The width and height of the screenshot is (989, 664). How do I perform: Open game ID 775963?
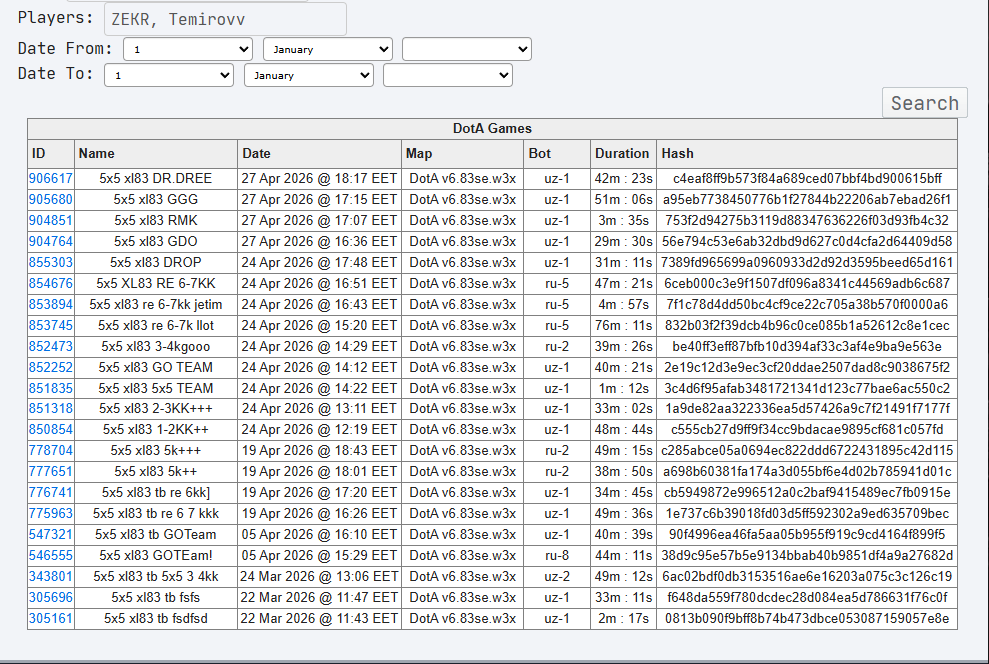point(50,513)
